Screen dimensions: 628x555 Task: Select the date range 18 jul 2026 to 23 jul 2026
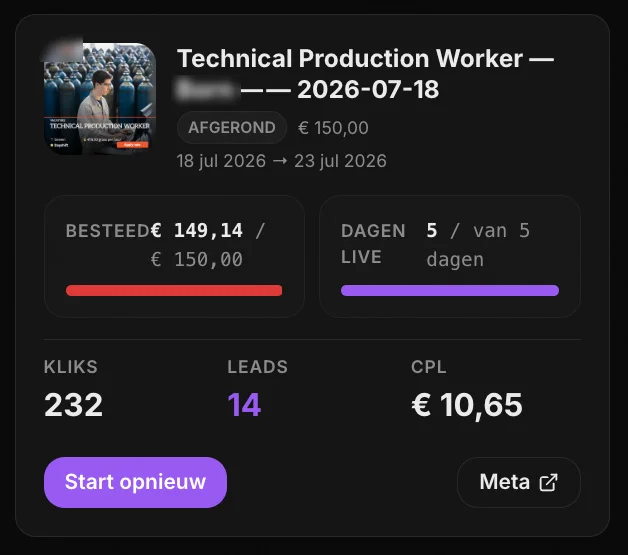tap(282, 161)
